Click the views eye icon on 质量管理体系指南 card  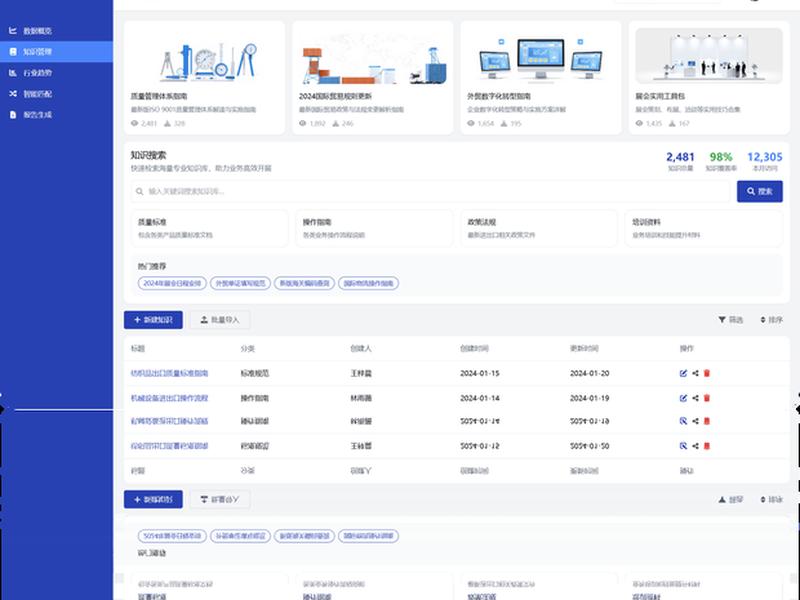tap(134, 123)
